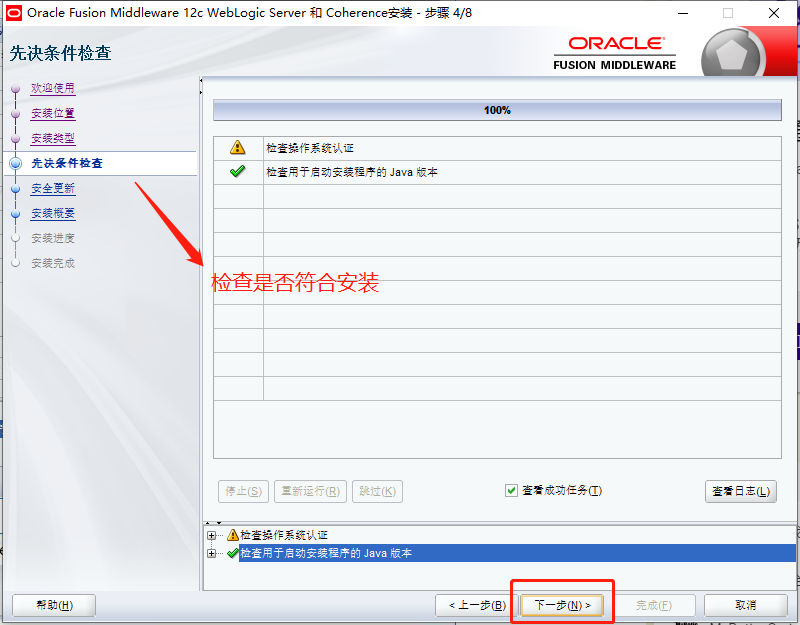This screenshot has height=625, width=800.
Task: Click the 100% progress bar
Action: 497,110
